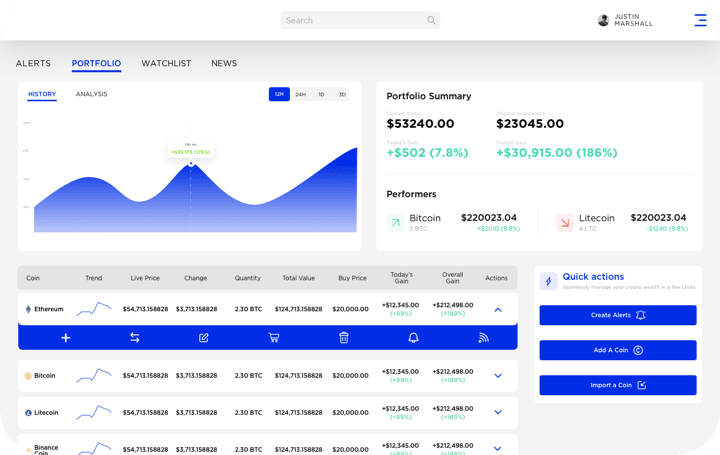The width and height of the screenshot is (720, 455).
Task: Click the trash delete icon for Ethereum
Action: coord(343,338)
